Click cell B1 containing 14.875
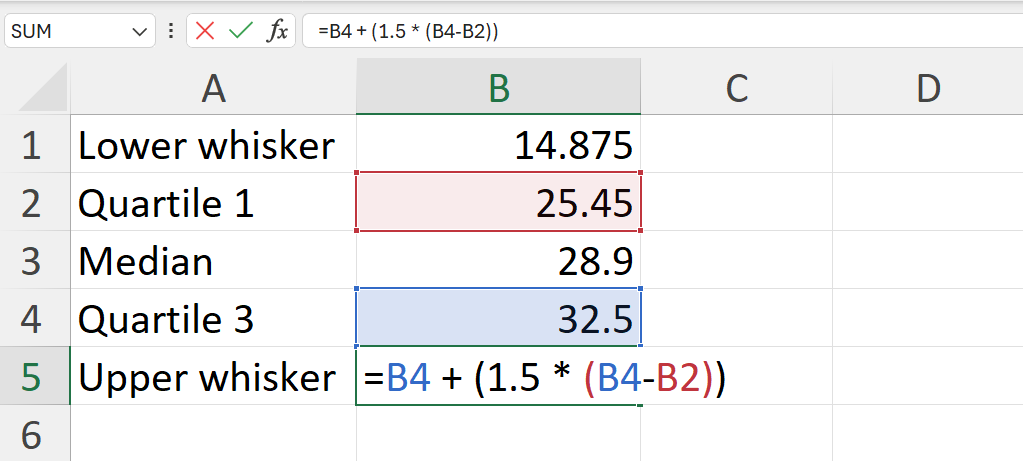The height and width of the screenshot is (461, 1023). point(498,144)
